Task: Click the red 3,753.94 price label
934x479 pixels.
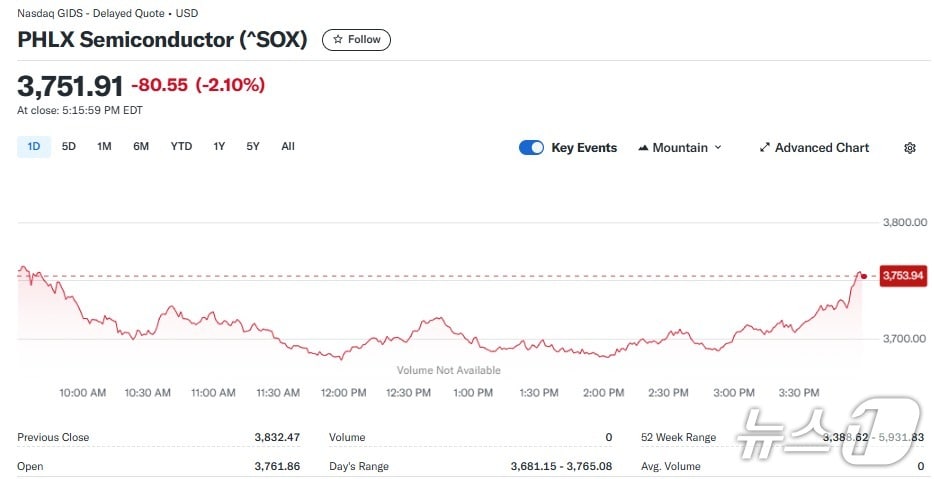Action: tap(902, 276)
